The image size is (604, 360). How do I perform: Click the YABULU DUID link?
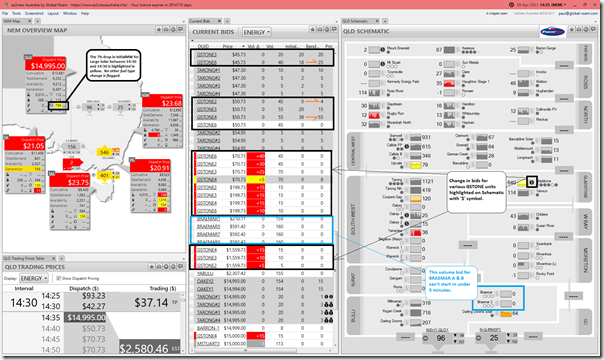(205, 274)
